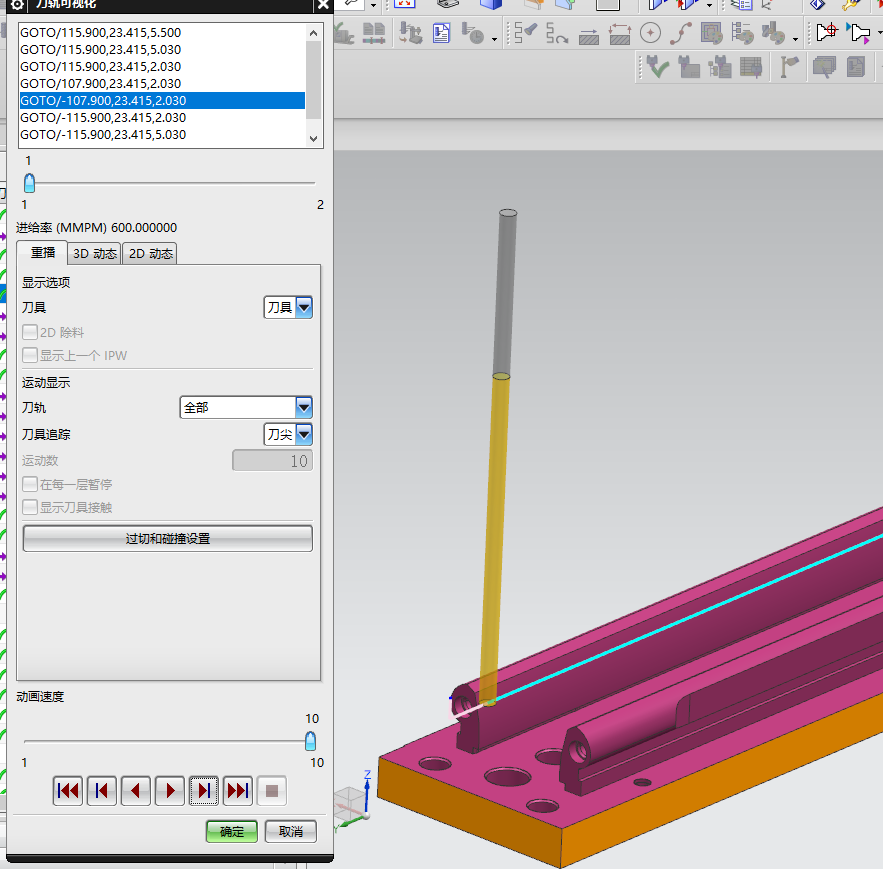
Task: Click the 运动数 field showing 10
Action: point(273,461)
